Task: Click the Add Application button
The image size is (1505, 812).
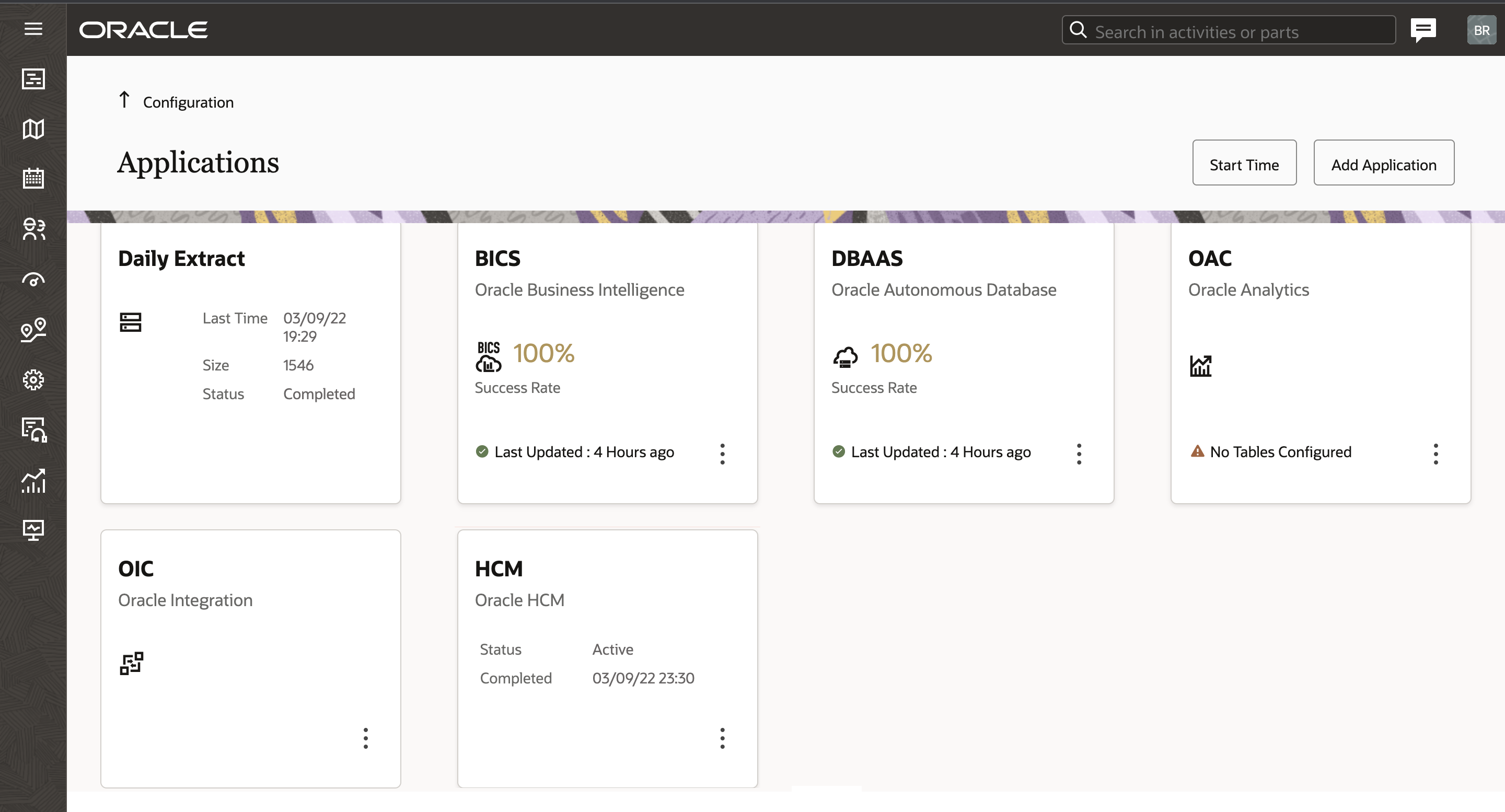Action: pos(1383,163)
